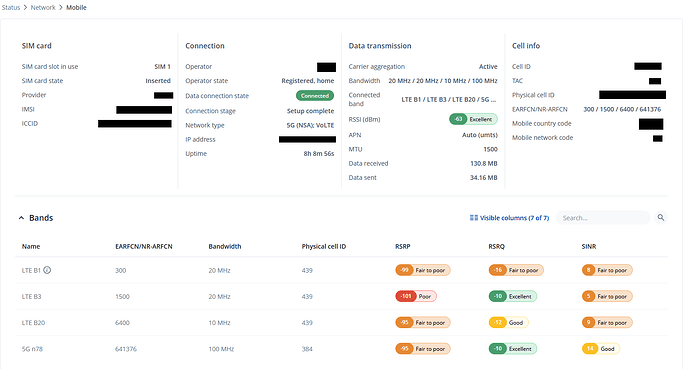Select the LTE B1 row name
The width and height of the screenshot is (690, 369).
(31, 270)
